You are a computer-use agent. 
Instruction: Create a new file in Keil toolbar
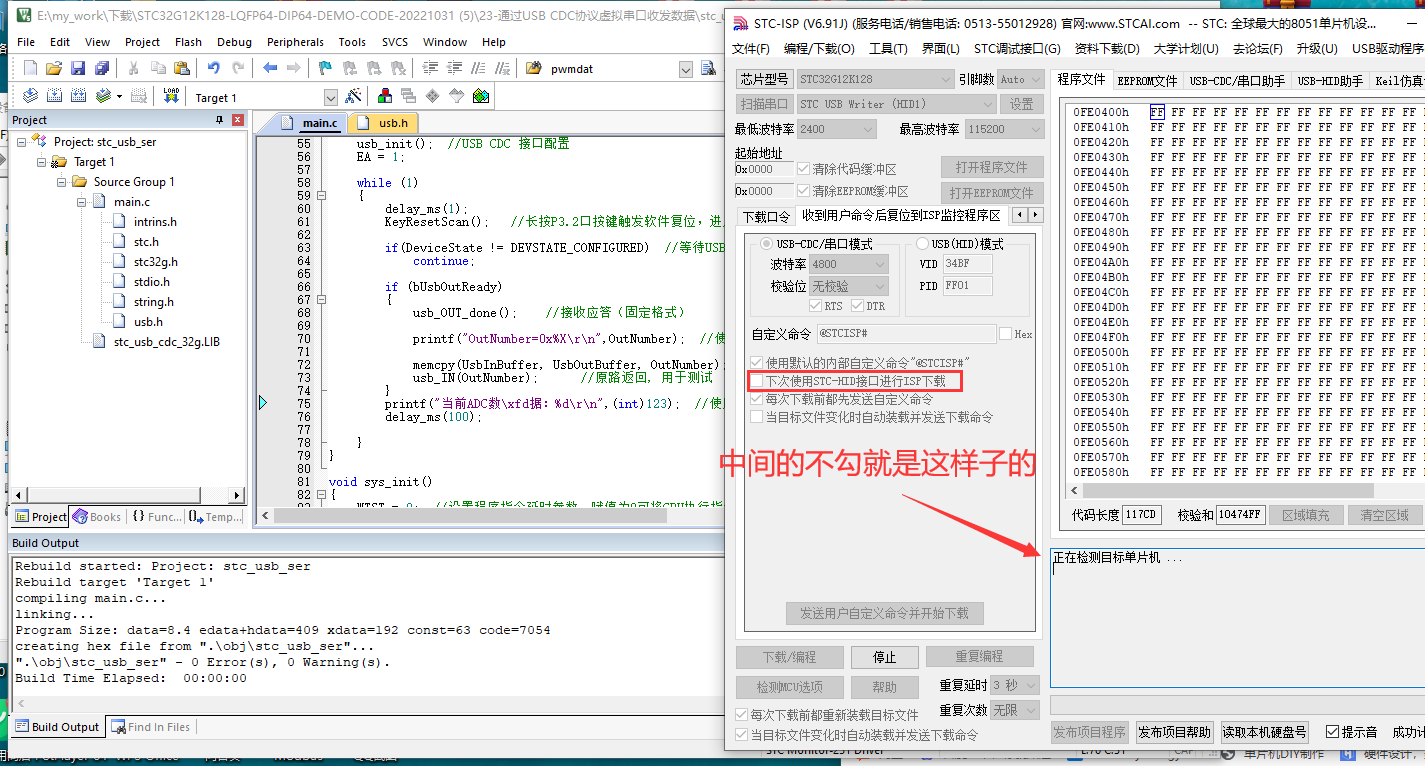[x=30, y=68]
